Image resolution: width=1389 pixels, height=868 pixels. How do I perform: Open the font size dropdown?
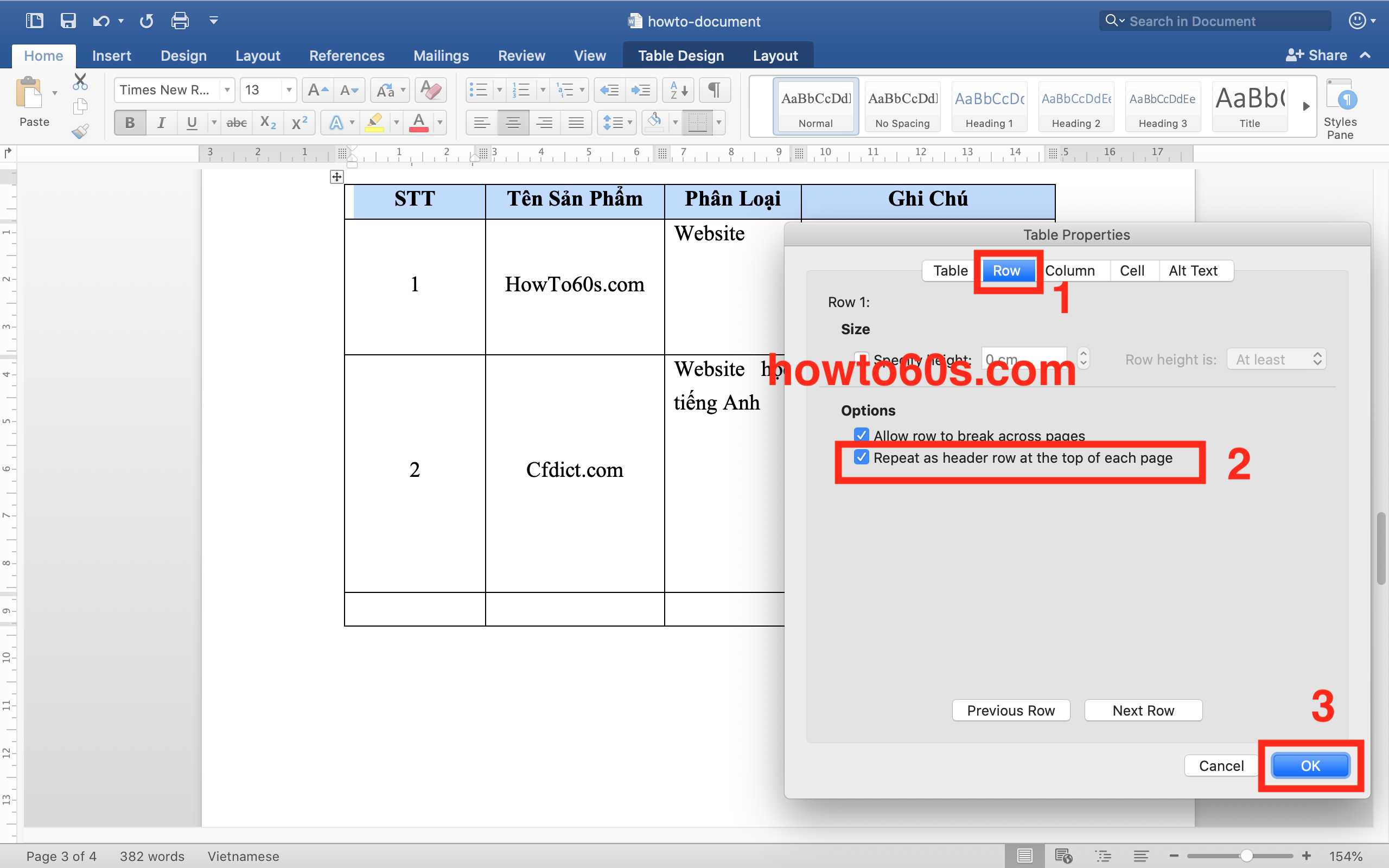tap(289, 90)
